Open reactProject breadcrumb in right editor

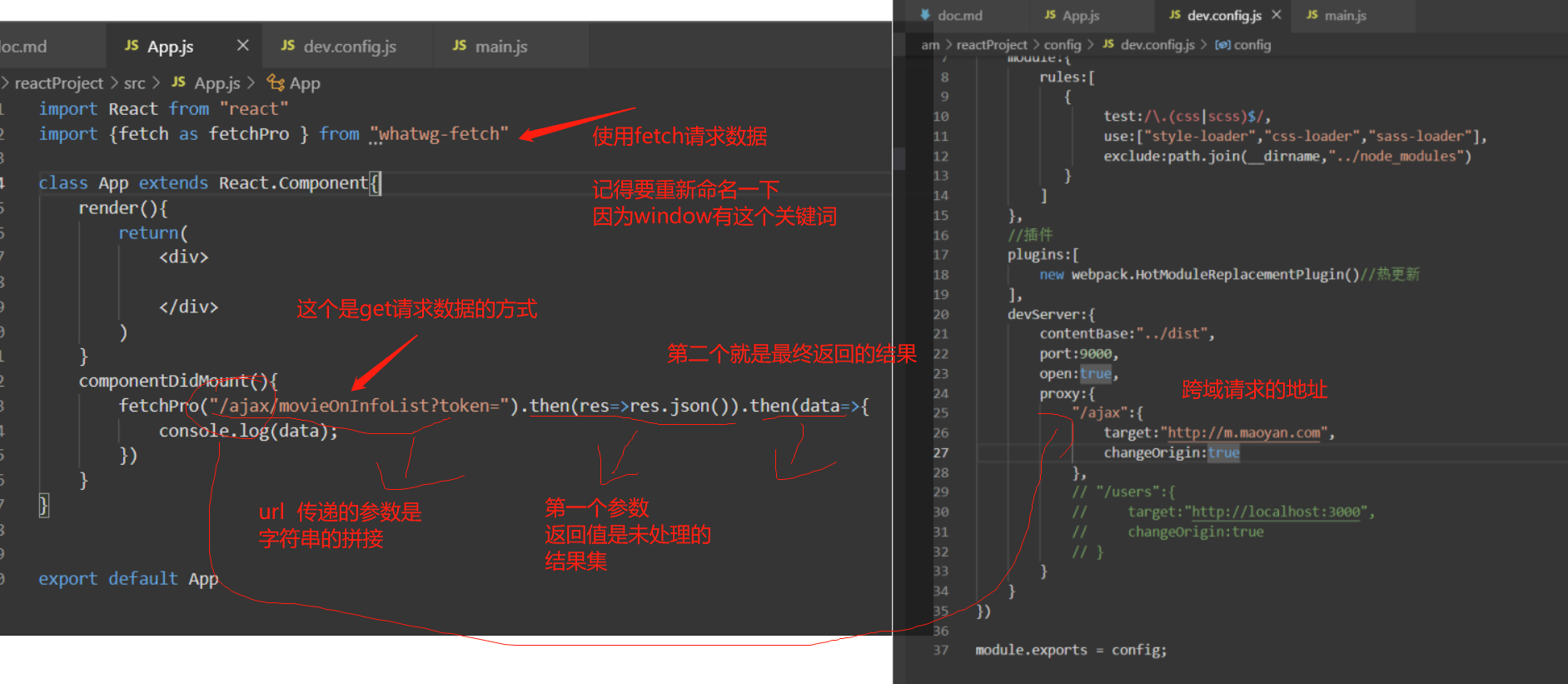tap(992, 45)
